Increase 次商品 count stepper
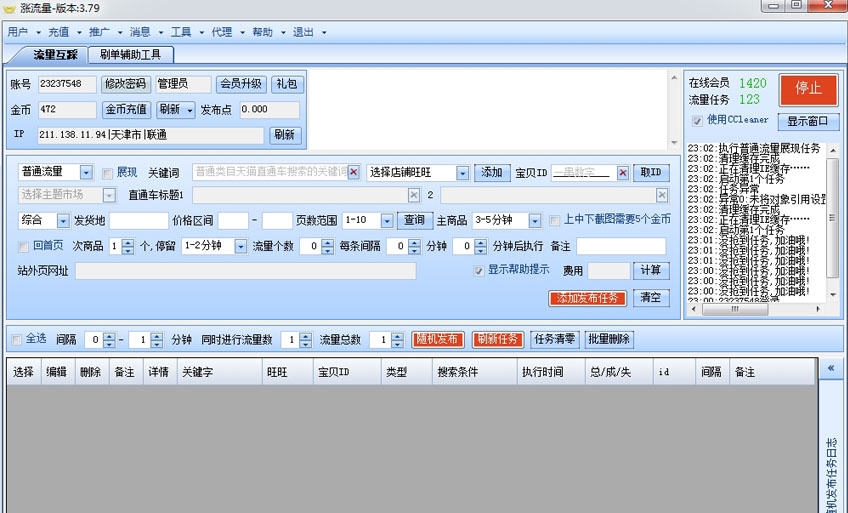Image resolution: width=848 pixels, height=513 pixels. (x=128, y=243)
